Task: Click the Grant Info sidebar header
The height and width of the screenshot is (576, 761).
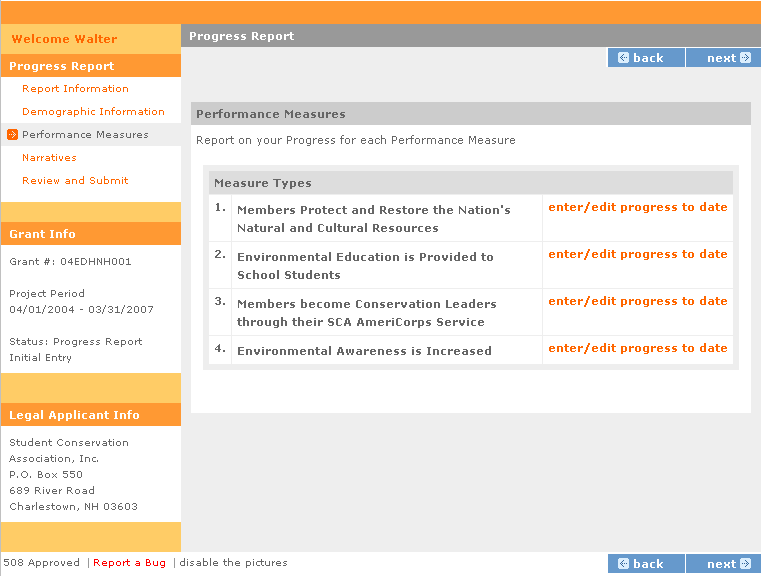Action: tap(42, 234)
